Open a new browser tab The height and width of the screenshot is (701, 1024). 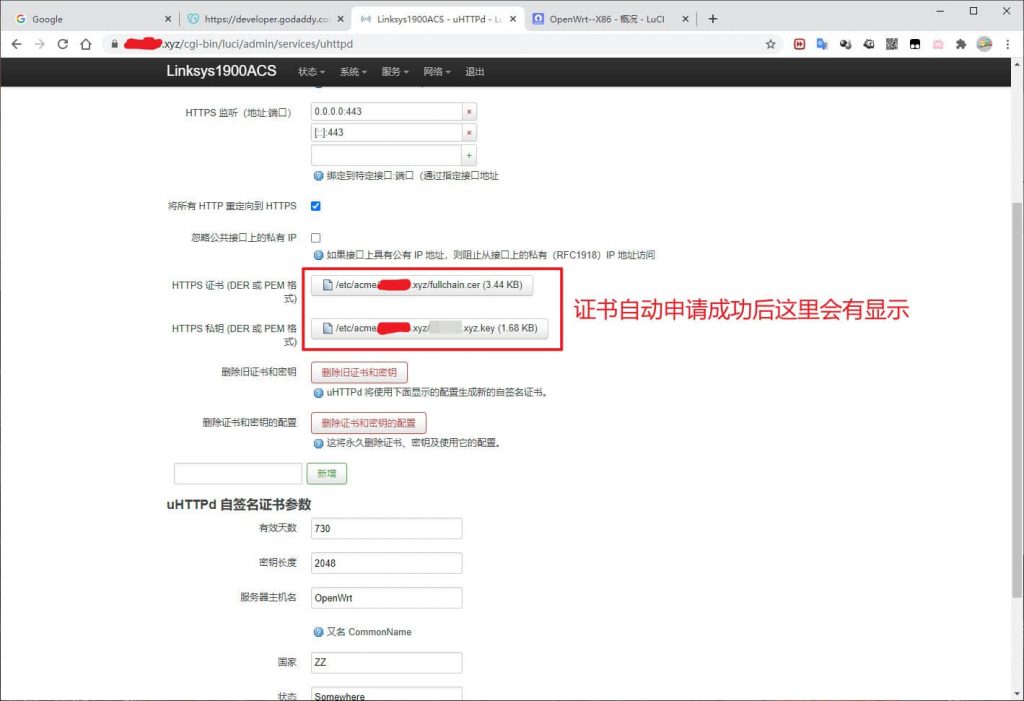coord(712,19)
